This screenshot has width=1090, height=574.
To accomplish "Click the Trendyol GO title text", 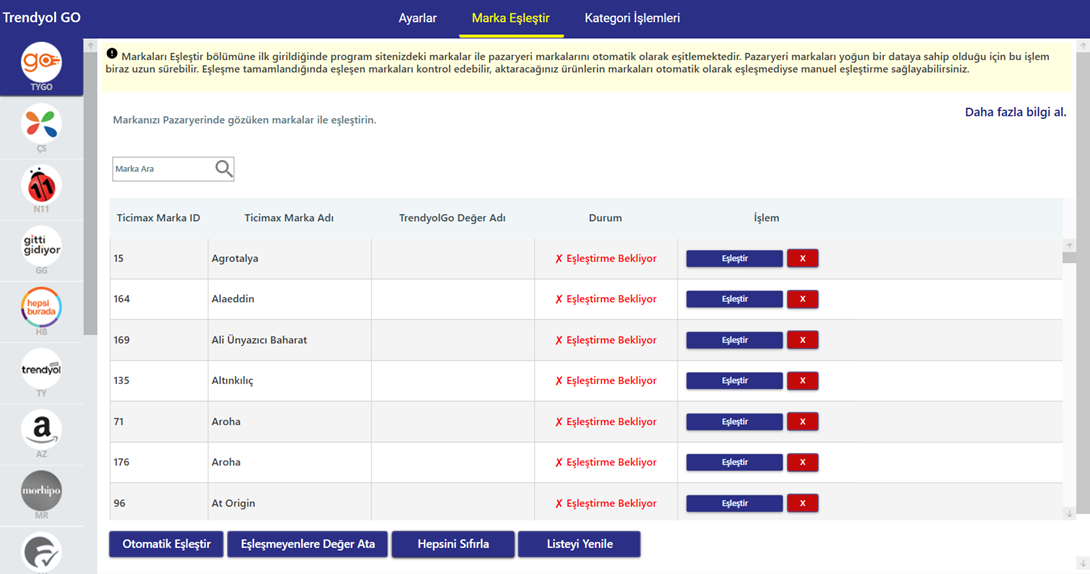I will click(x=41, y=18).
